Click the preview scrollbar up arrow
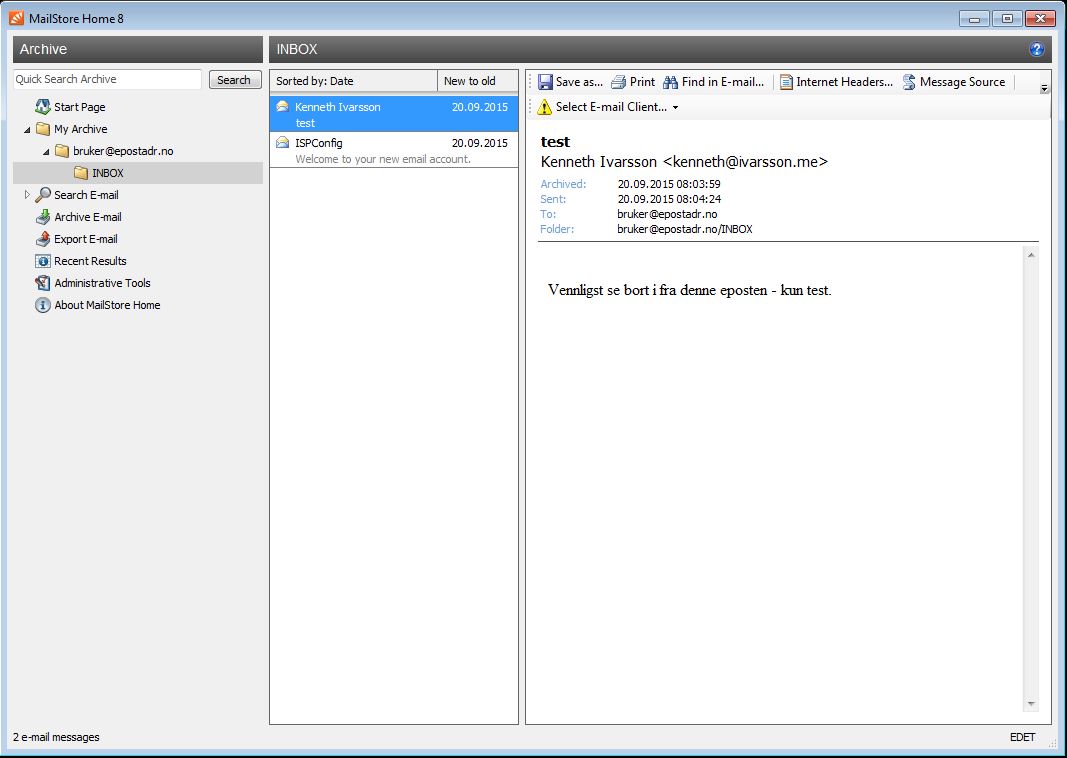The image size is (1067, 758). 1031,255
